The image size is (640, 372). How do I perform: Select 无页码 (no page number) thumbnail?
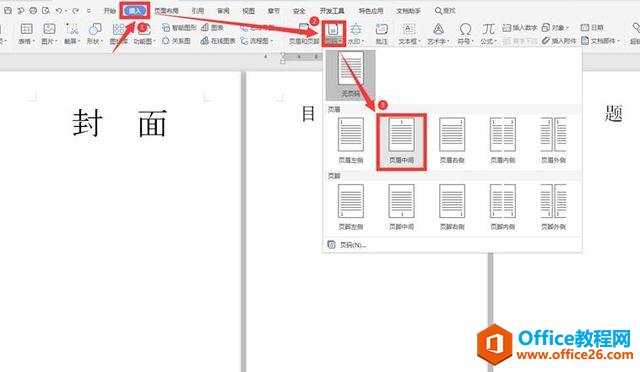351,75
